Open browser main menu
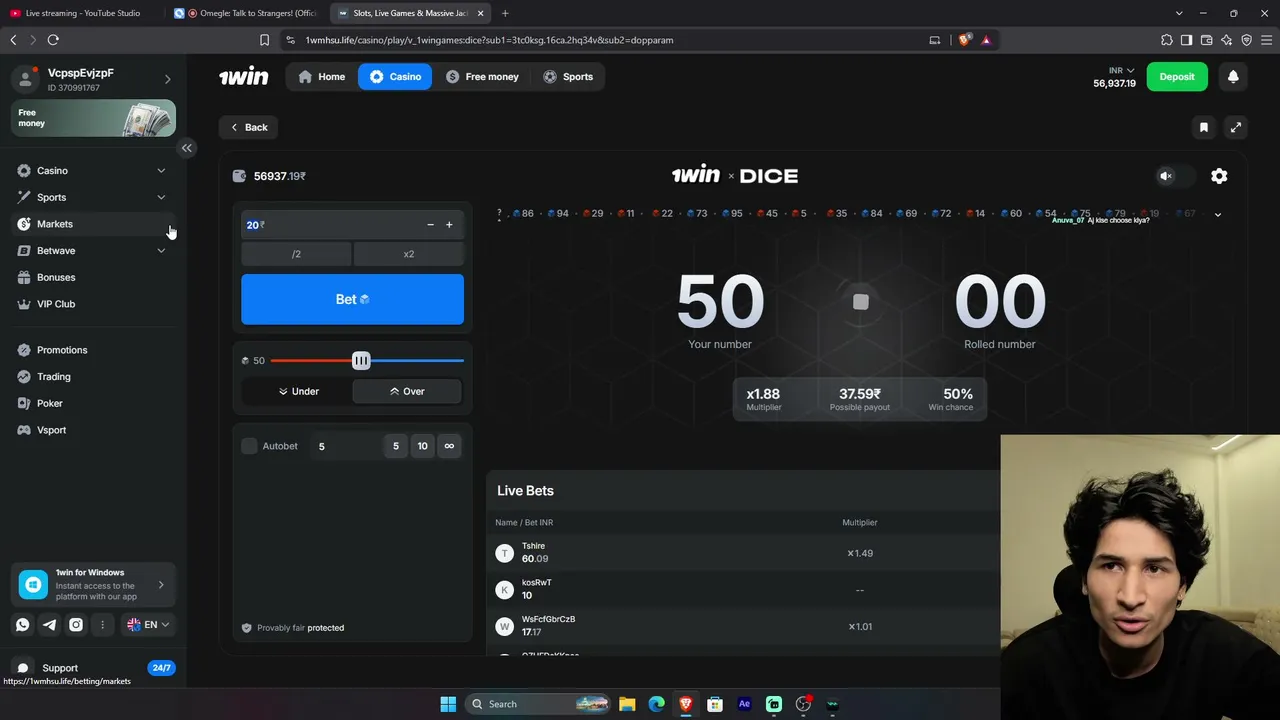 [1266, 40]
